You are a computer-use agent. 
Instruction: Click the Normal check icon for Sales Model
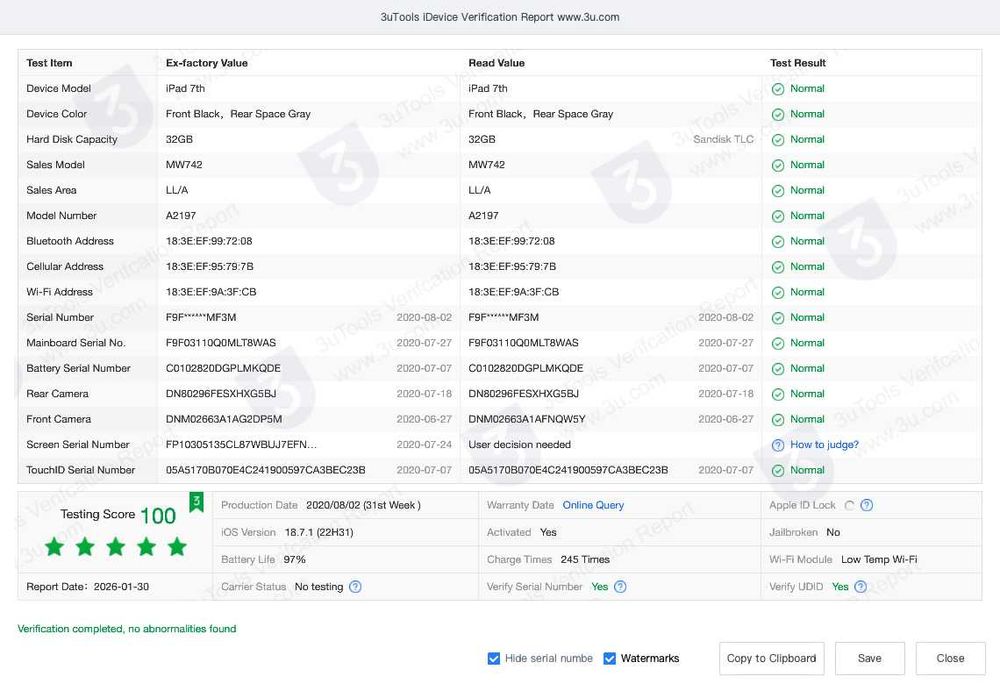[777, 165]
